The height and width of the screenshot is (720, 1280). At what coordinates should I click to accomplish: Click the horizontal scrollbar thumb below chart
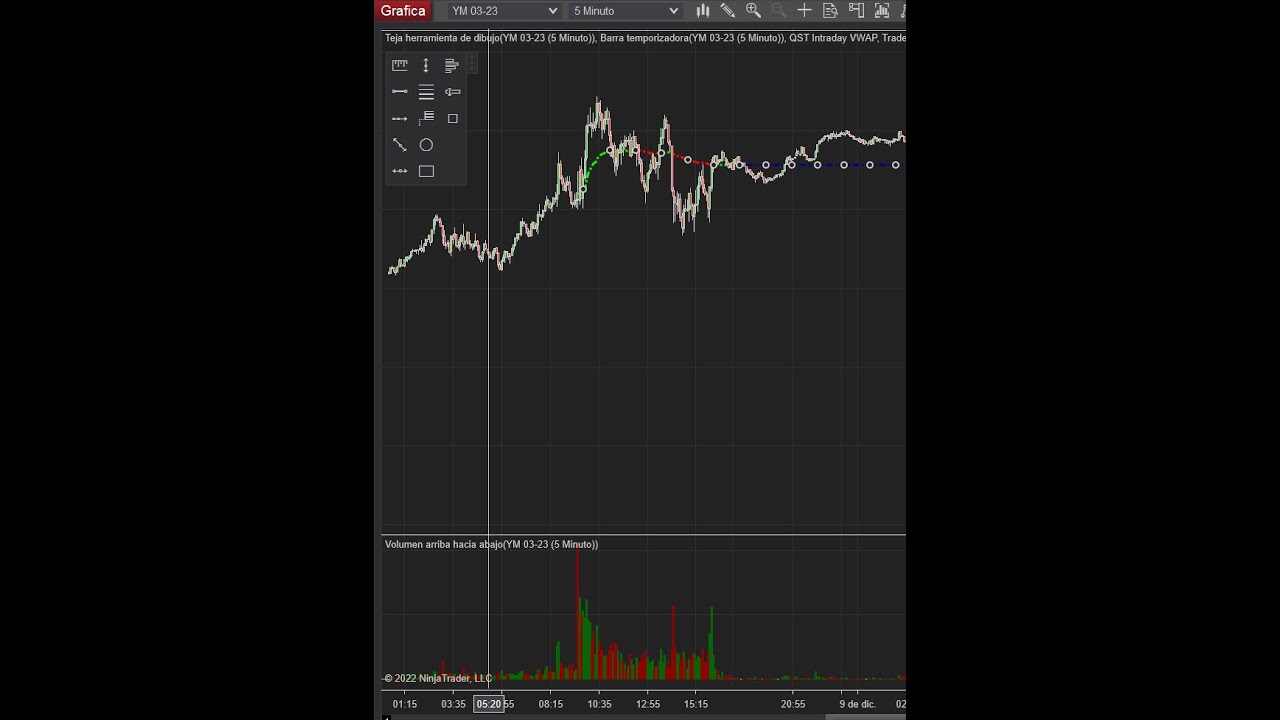pos(865,717)
